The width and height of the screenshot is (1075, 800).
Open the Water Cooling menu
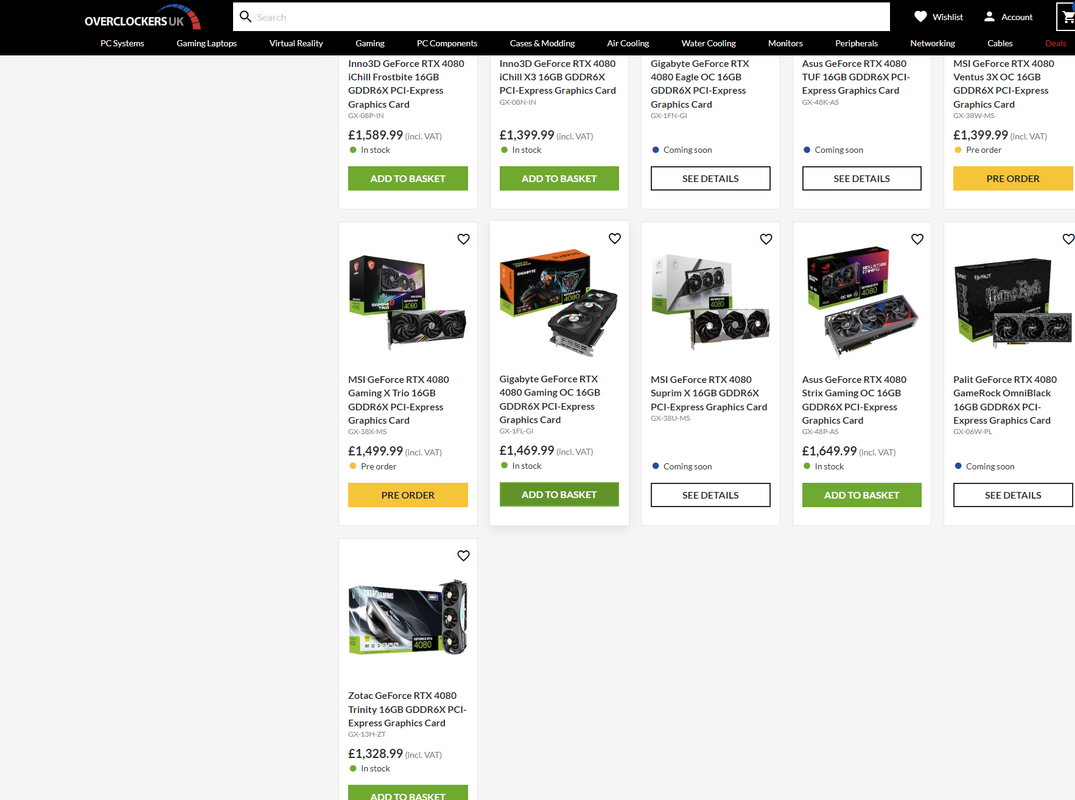pos(708,43)
